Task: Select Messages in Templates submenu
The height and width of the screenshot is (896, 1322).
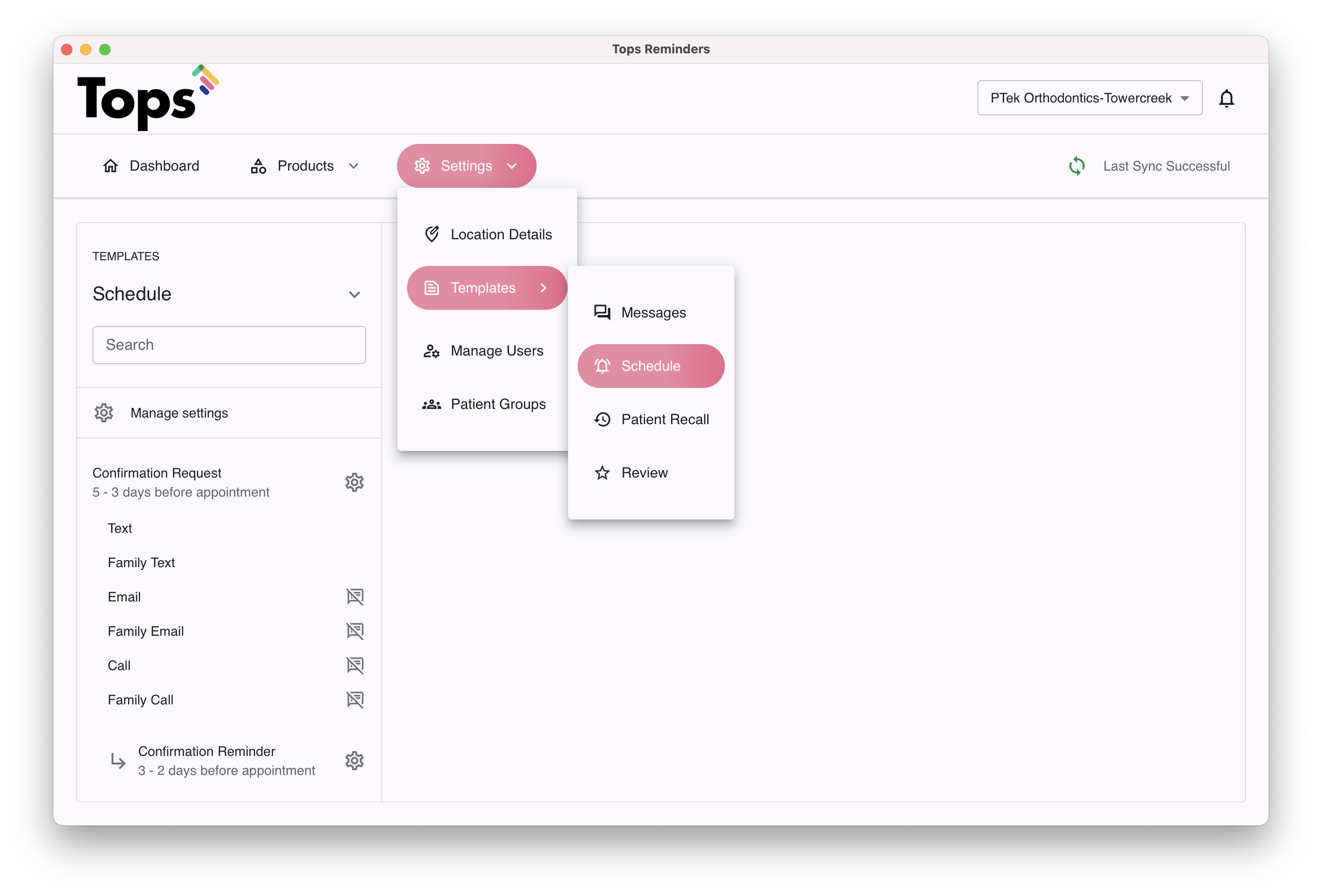Action: click(653, 313)
